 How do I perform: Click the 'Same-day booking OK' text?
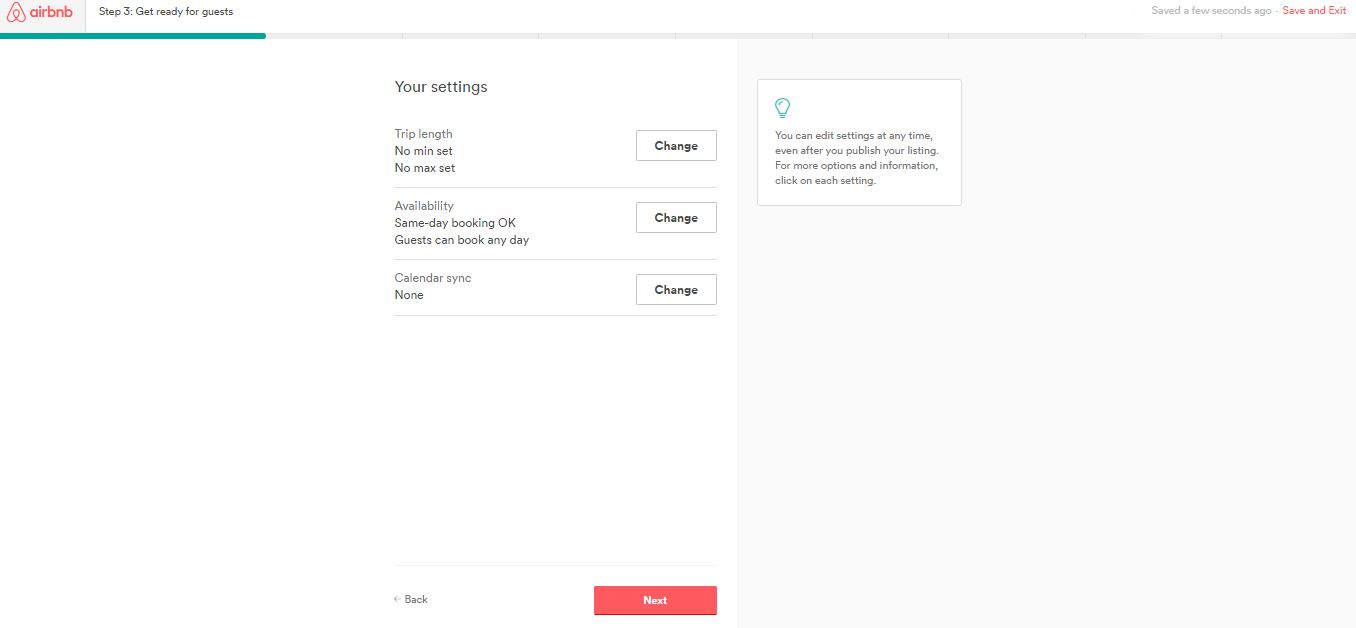pos(455,223)
